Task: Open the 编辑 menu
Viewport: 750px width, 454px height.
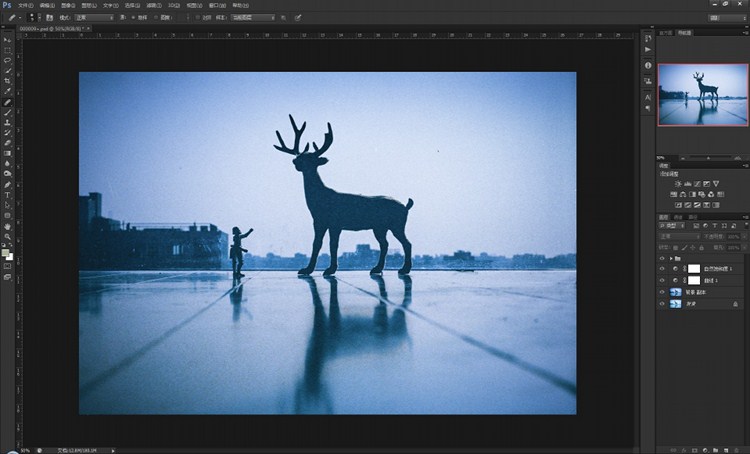Action: 47,5
